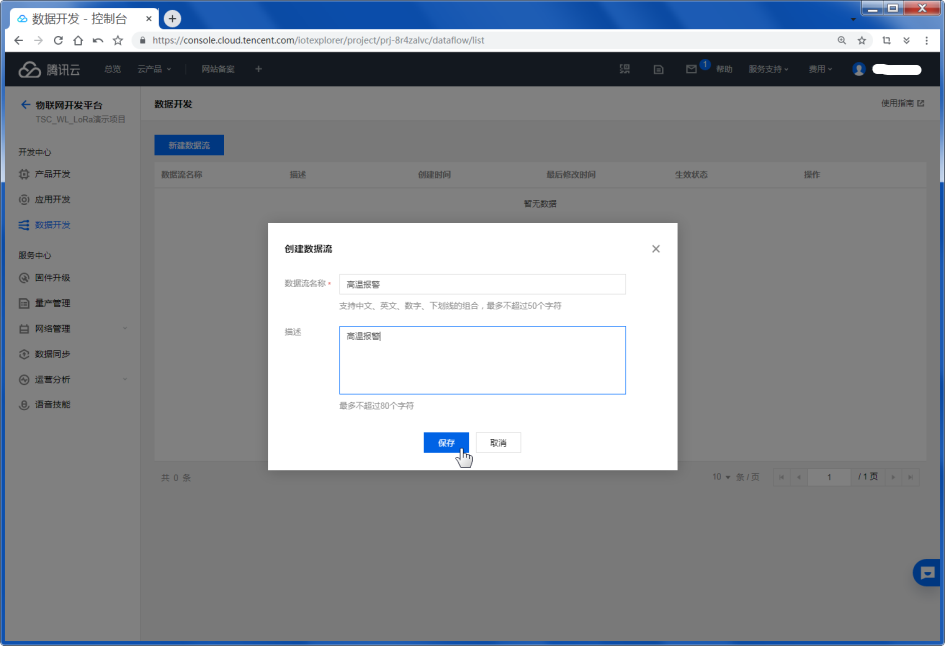Open the browser three-dot menu
Screen dimensions: 945x646
click(x=926, y=40)
